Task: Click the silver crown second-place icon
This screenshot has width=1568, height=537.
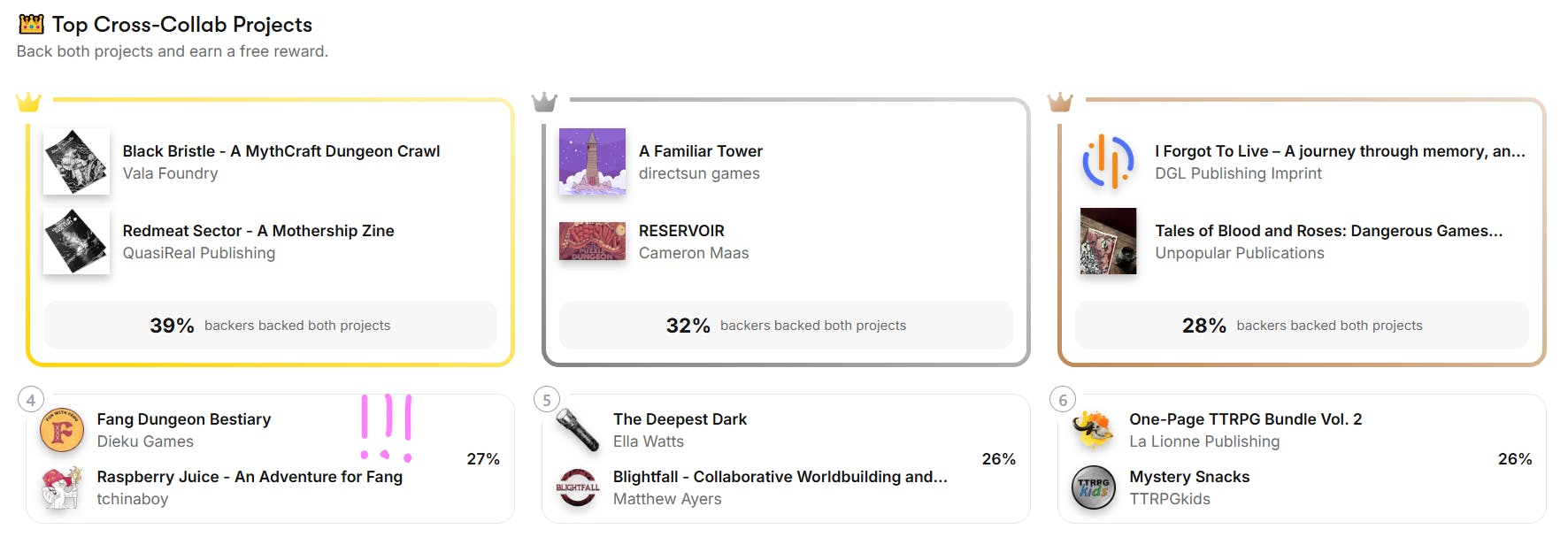Action: (544, 103)
